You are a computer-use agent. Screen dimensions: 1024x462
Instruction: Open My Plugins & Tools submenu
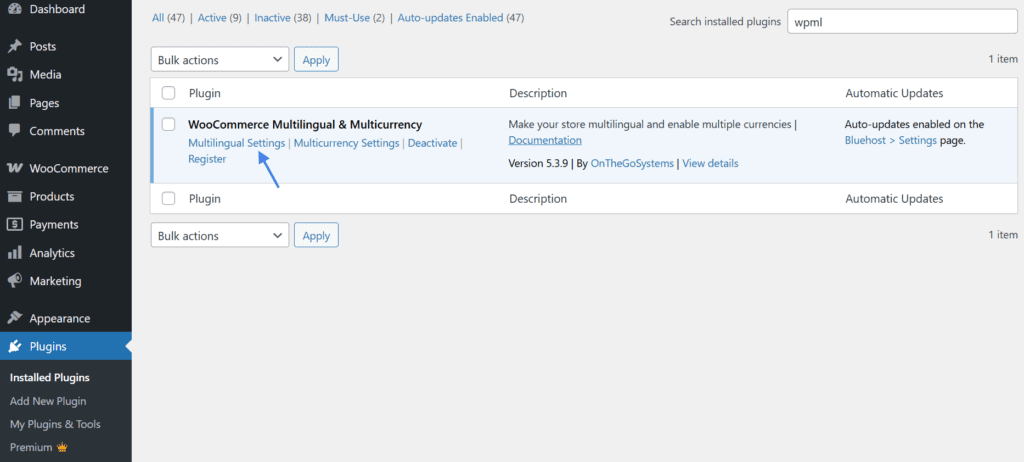(x=55, y=424)
